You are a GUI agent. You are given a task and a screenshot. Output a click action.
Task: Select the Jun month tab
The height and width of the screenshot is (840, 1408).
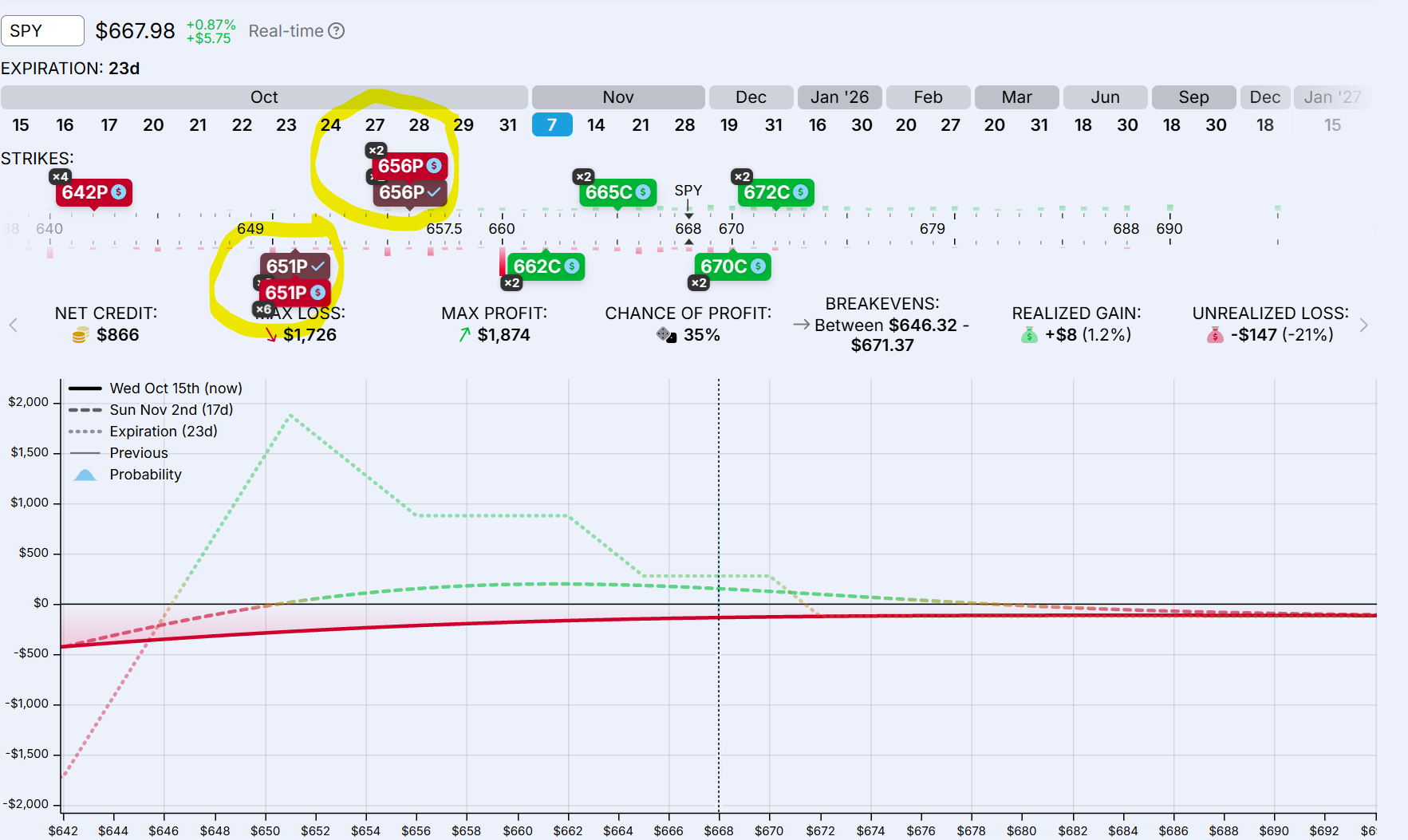[x=1105, y=97]
